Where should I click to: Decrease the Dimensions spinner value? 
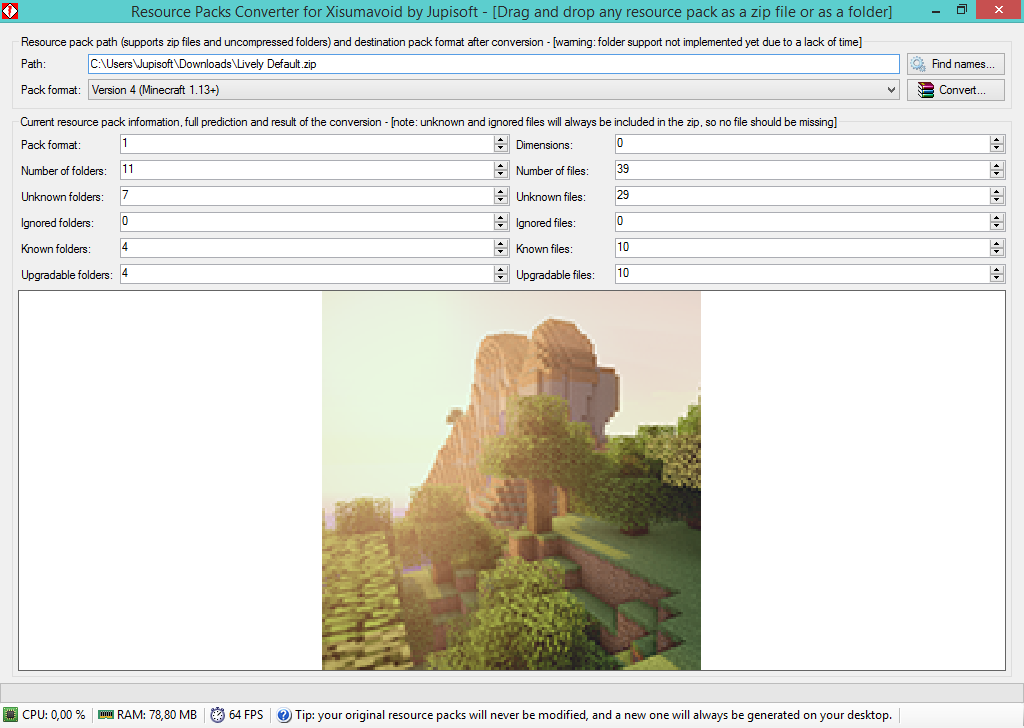pyautogui.click(x=997, y=148)
